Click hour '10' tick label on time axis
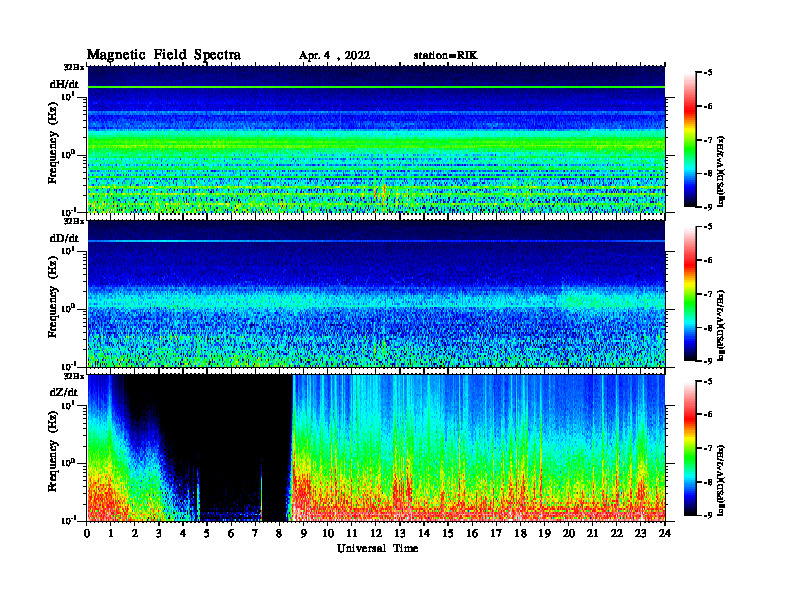Screen dimensions: 792x612 coord(328,533)
